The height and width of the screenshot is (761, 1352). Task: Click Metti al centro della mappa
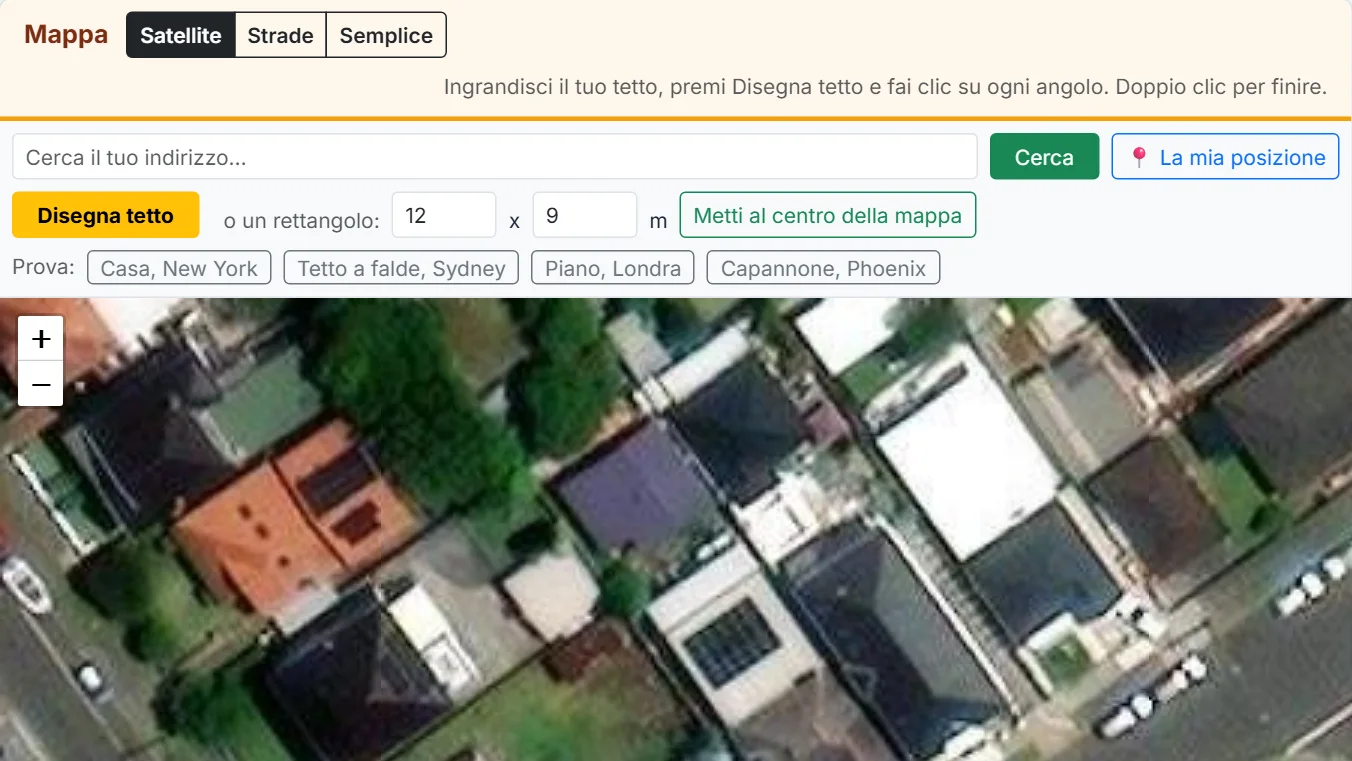pos(828,215)
